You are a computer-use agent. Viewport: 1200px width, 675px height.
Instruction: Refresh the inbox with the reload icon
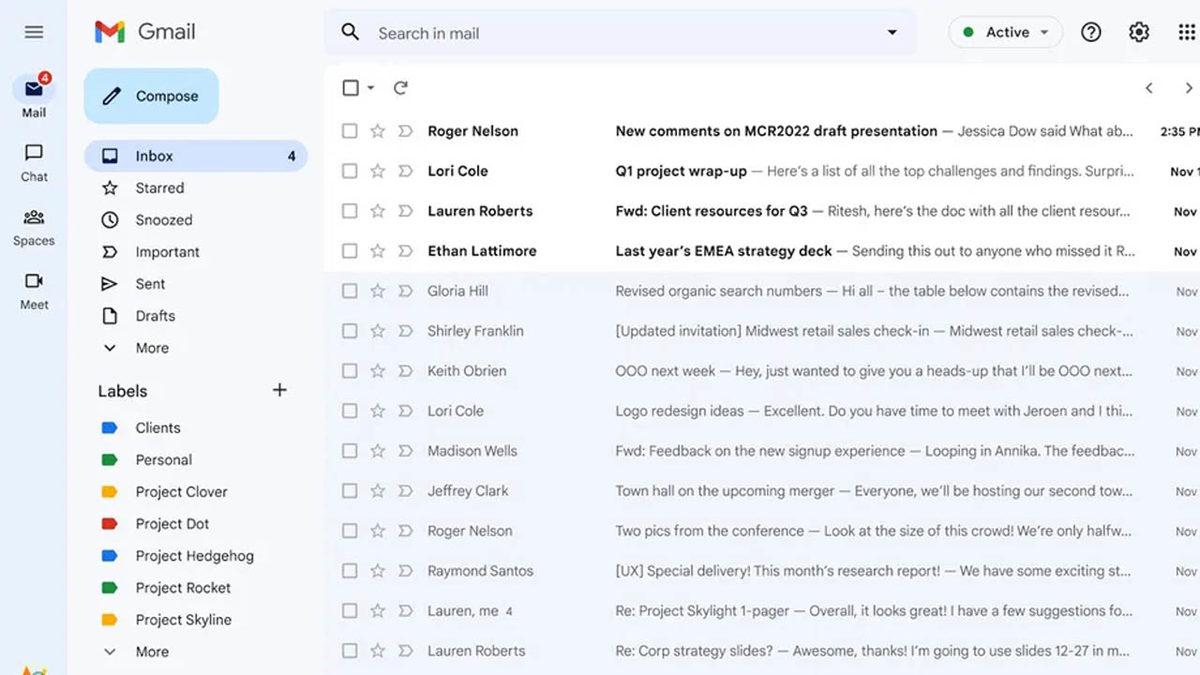[x=401, y=88]
